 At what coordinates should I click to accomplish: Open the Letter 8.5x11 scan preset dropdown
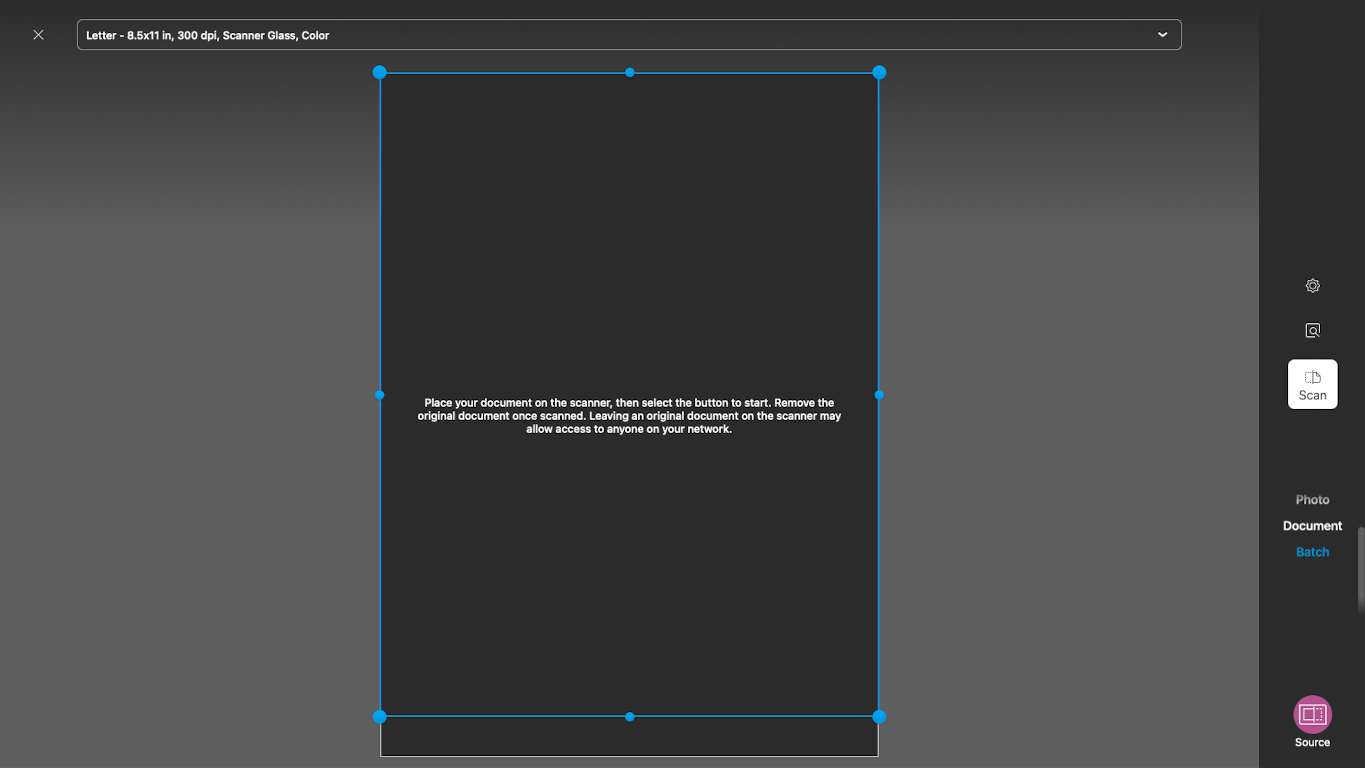629,35
